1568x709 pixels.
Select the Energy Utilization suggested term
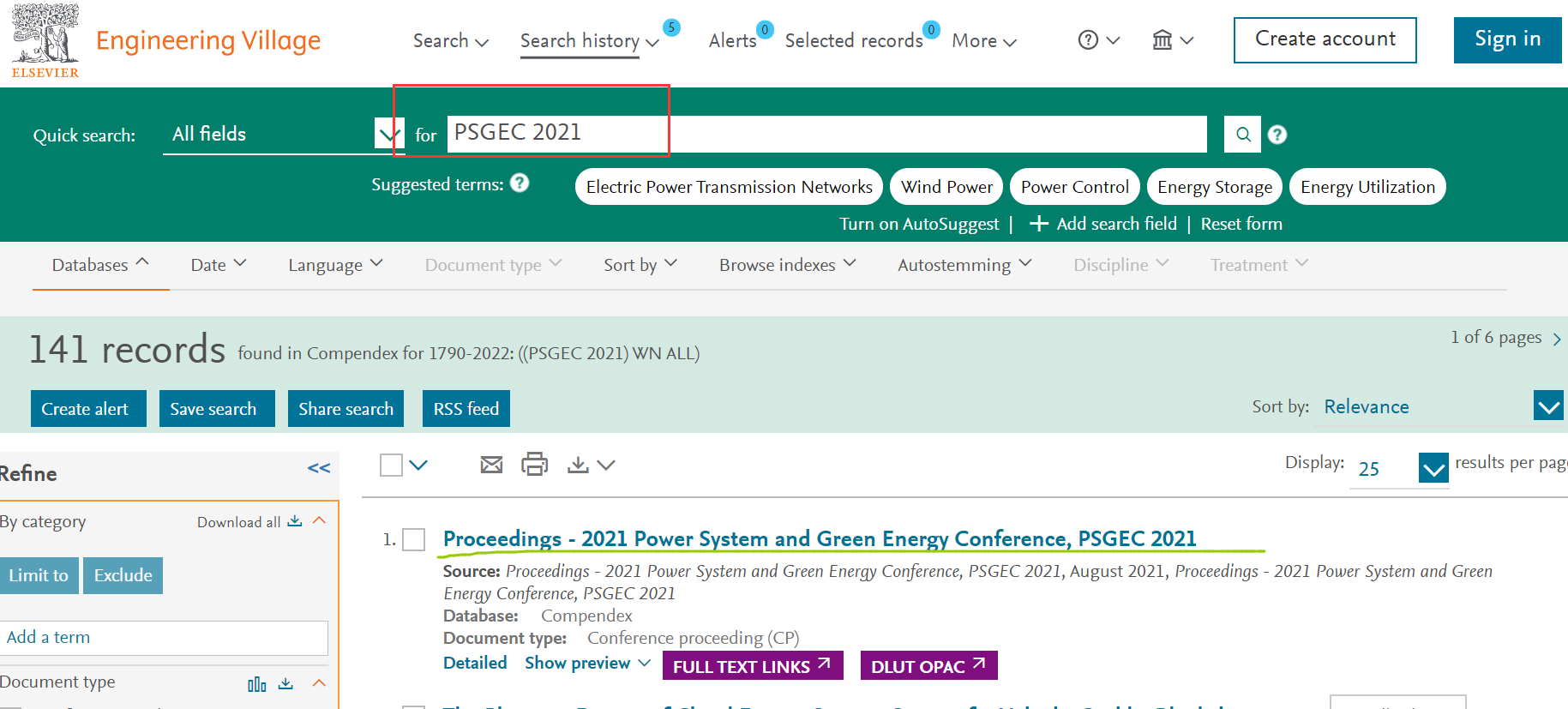[x=1367, y=187]
